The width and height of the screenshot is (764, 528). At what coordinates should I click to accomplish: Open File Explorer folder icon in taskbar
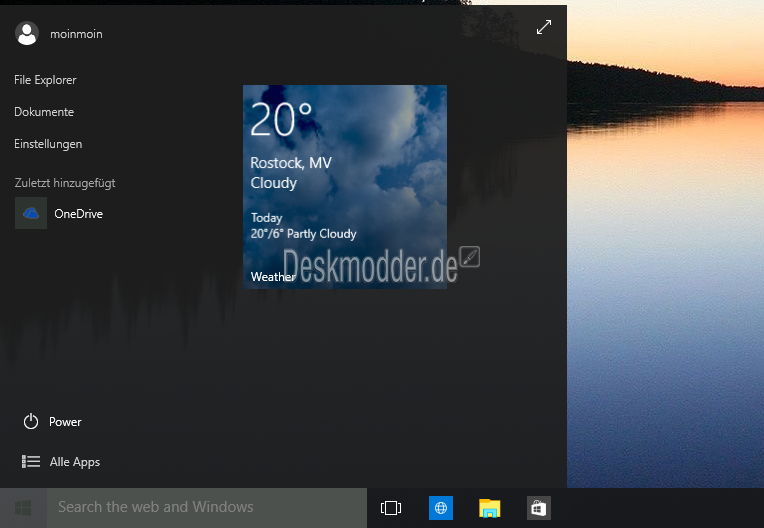490,508
